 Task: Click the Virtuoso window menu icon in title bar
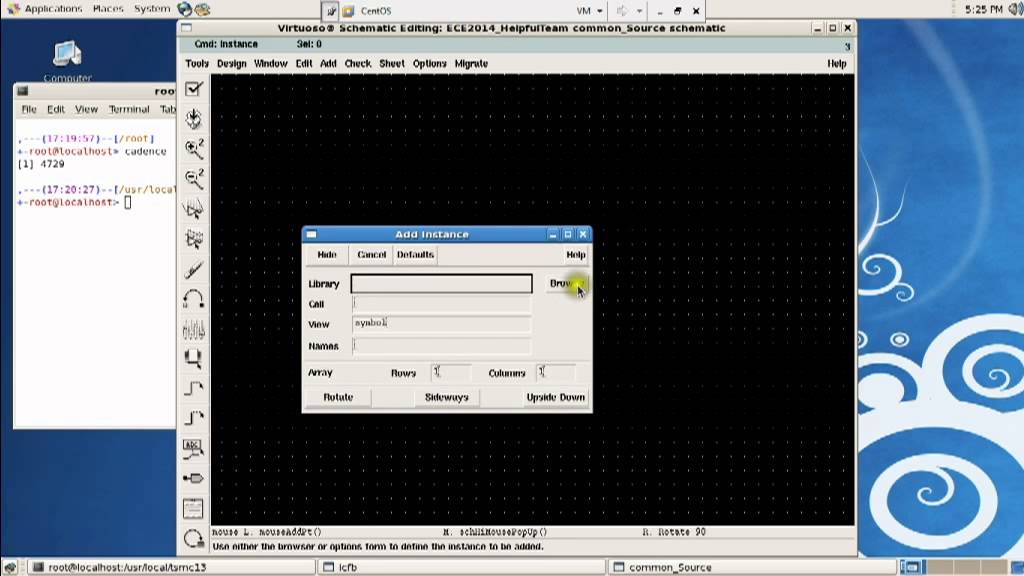[x=187, y=27]
